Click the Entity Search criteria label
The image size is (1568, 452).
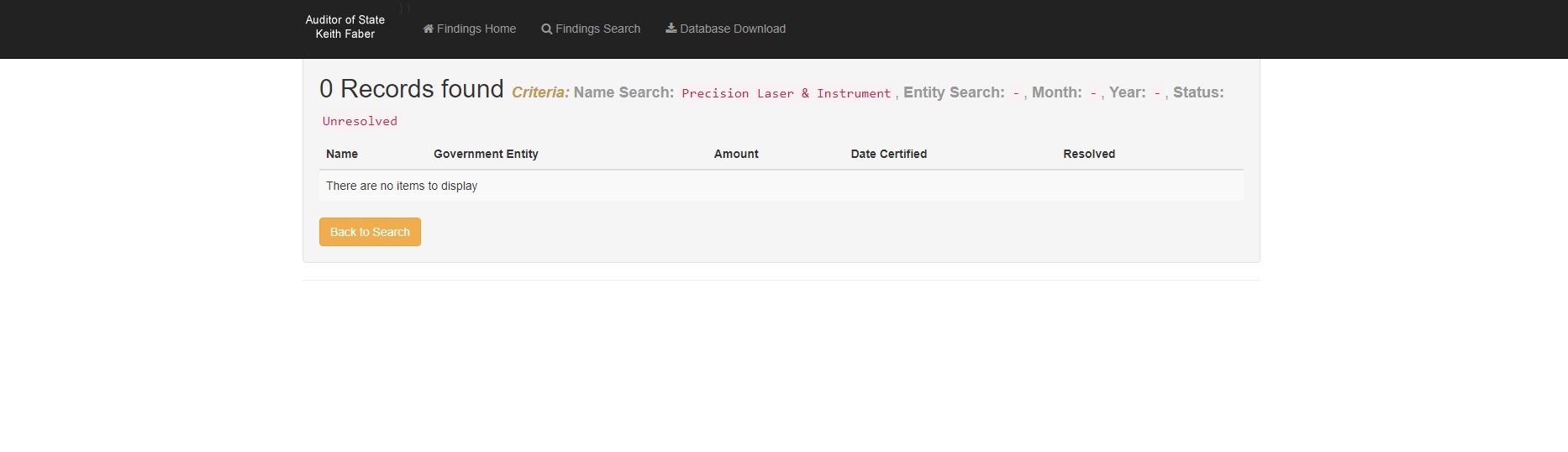(954, 92)
